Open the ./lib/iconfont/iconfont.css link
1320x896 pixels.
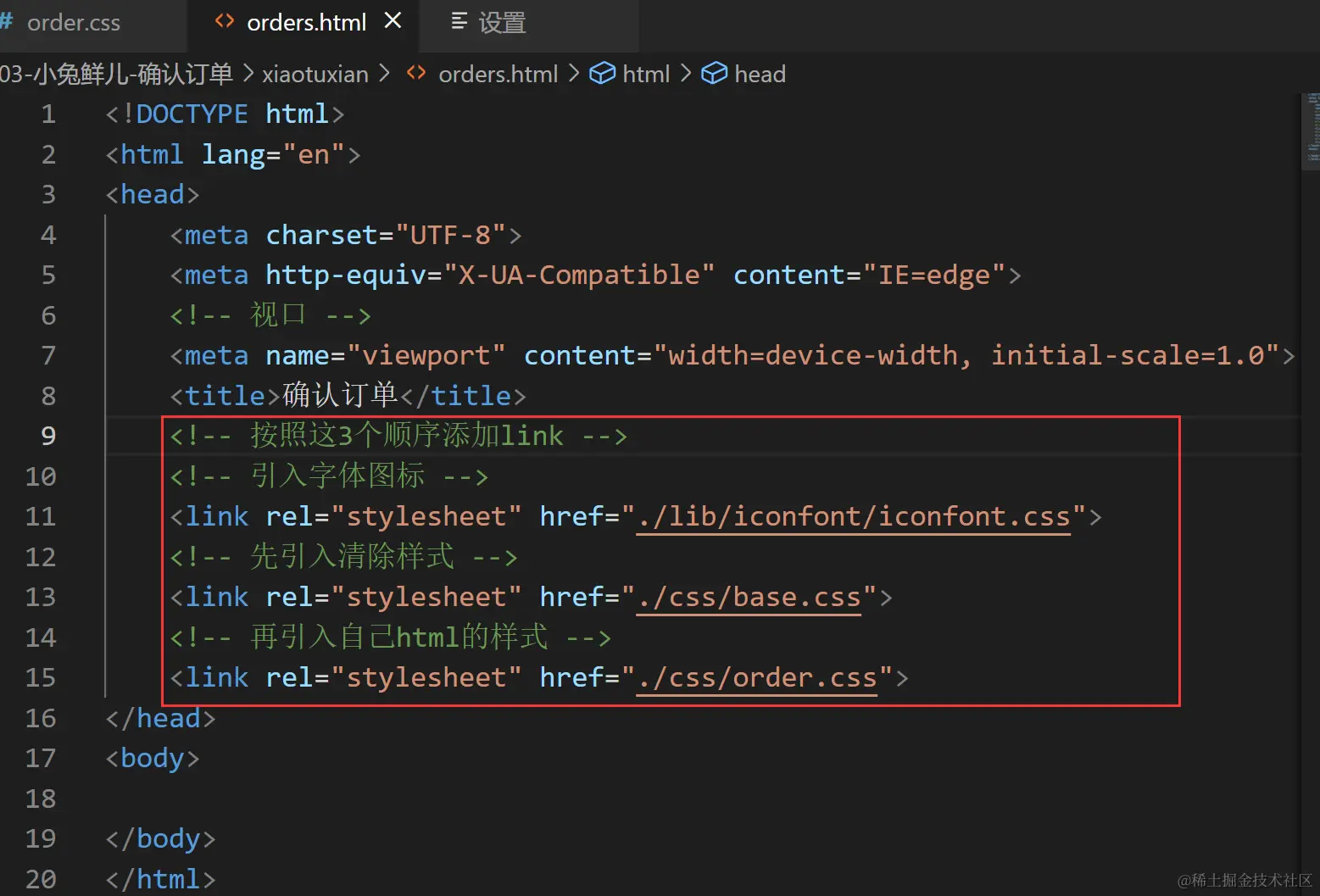[x=855, y=516]
